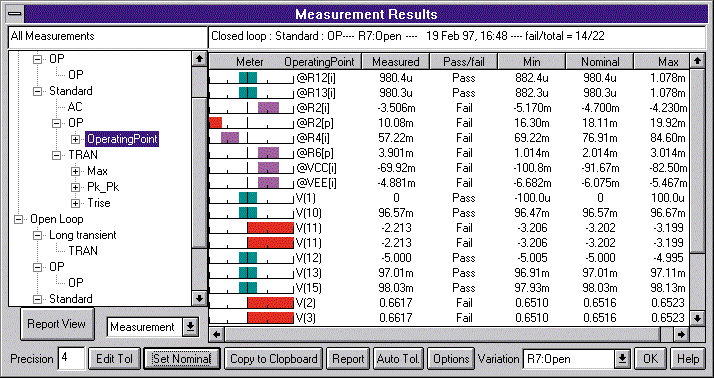714x378 pixels.
Task: Click the Report button
Action: [x=348, y=359]
